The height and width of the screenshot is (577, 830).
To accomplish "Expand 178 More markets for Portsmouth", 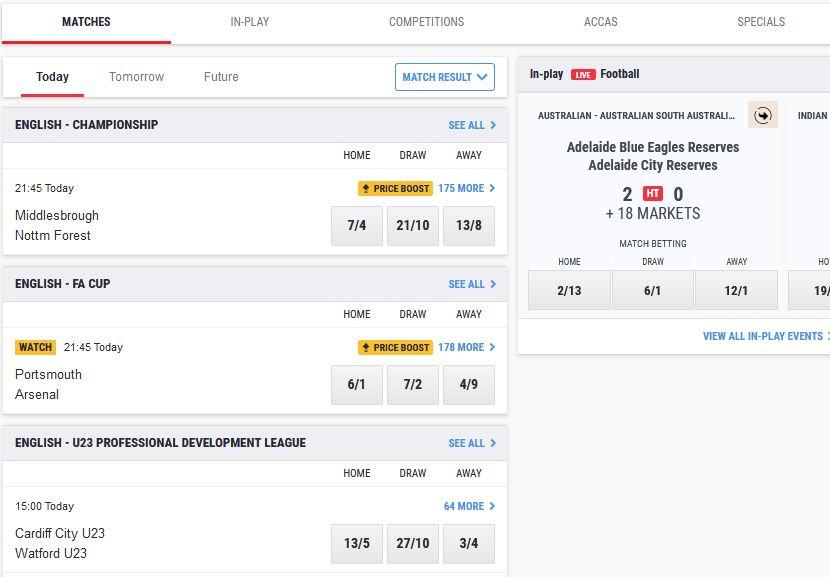I will (x=466, y=347).
